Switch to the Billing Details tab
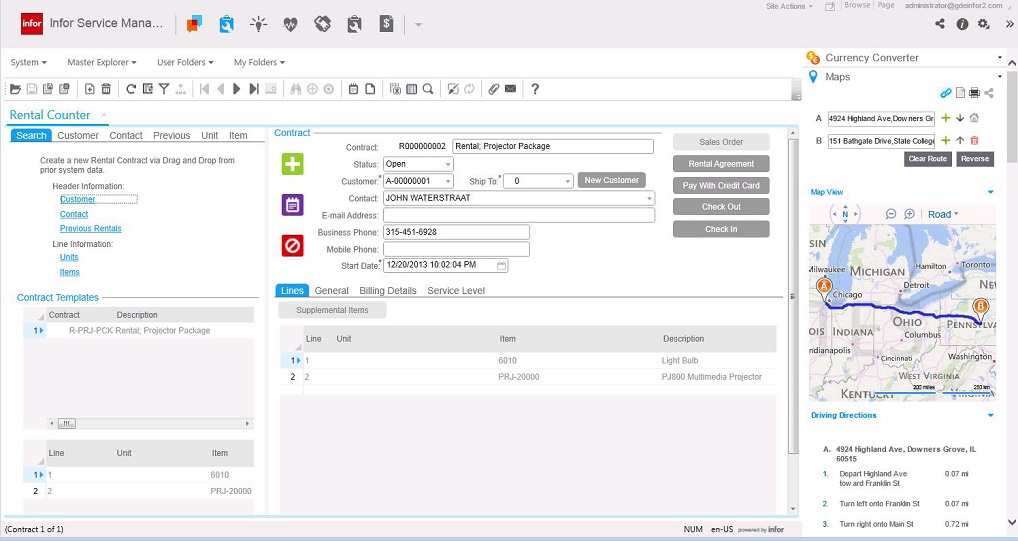Screen dimensions: 1018x541 (387, 291)
